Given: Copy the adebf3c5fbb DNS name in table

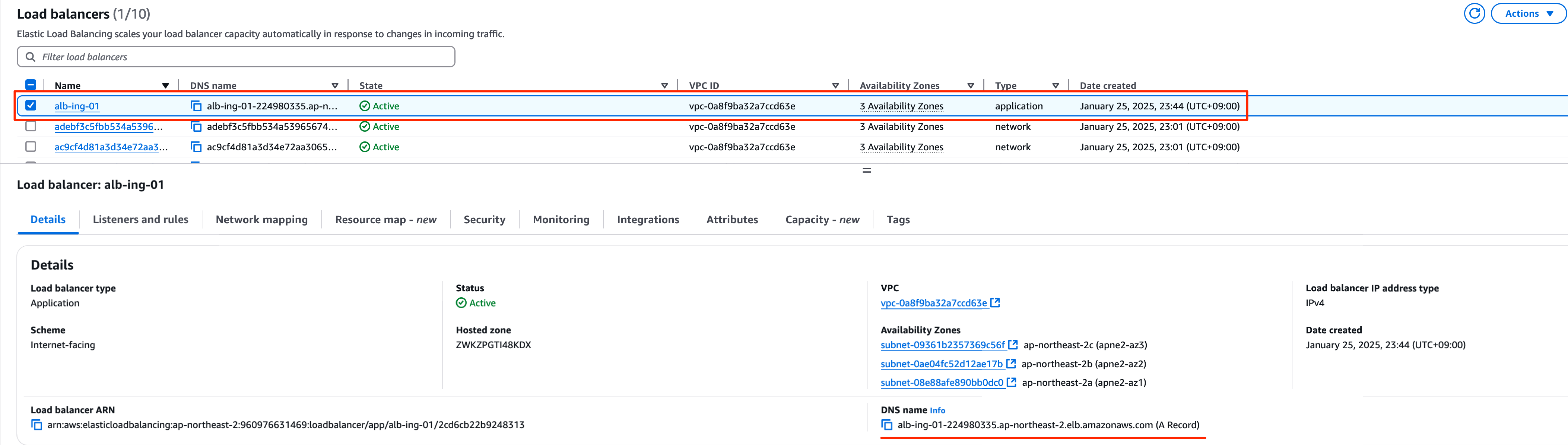Looking at the screenshot, I should tap(196, 127).
